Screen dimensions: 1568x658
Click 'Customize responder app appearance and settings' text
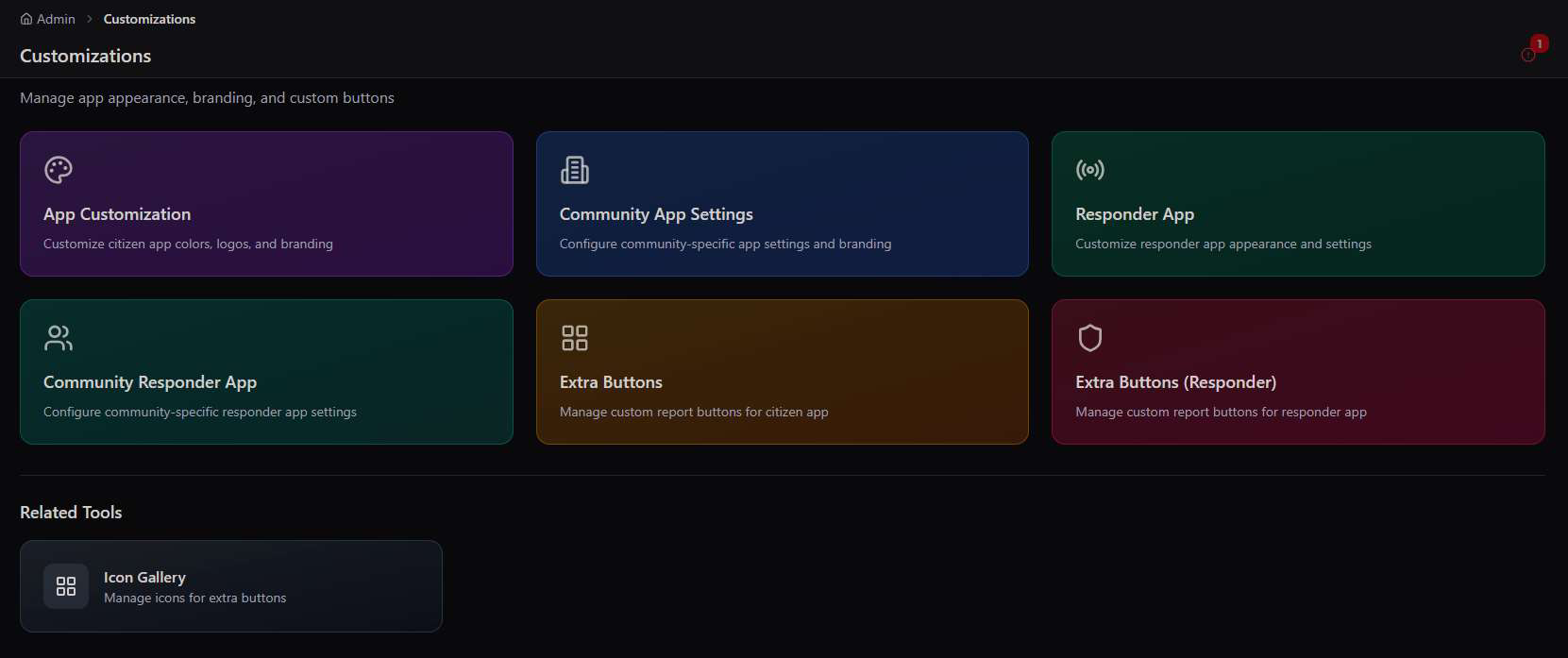pyautogui.click(x=1223, y=244)
